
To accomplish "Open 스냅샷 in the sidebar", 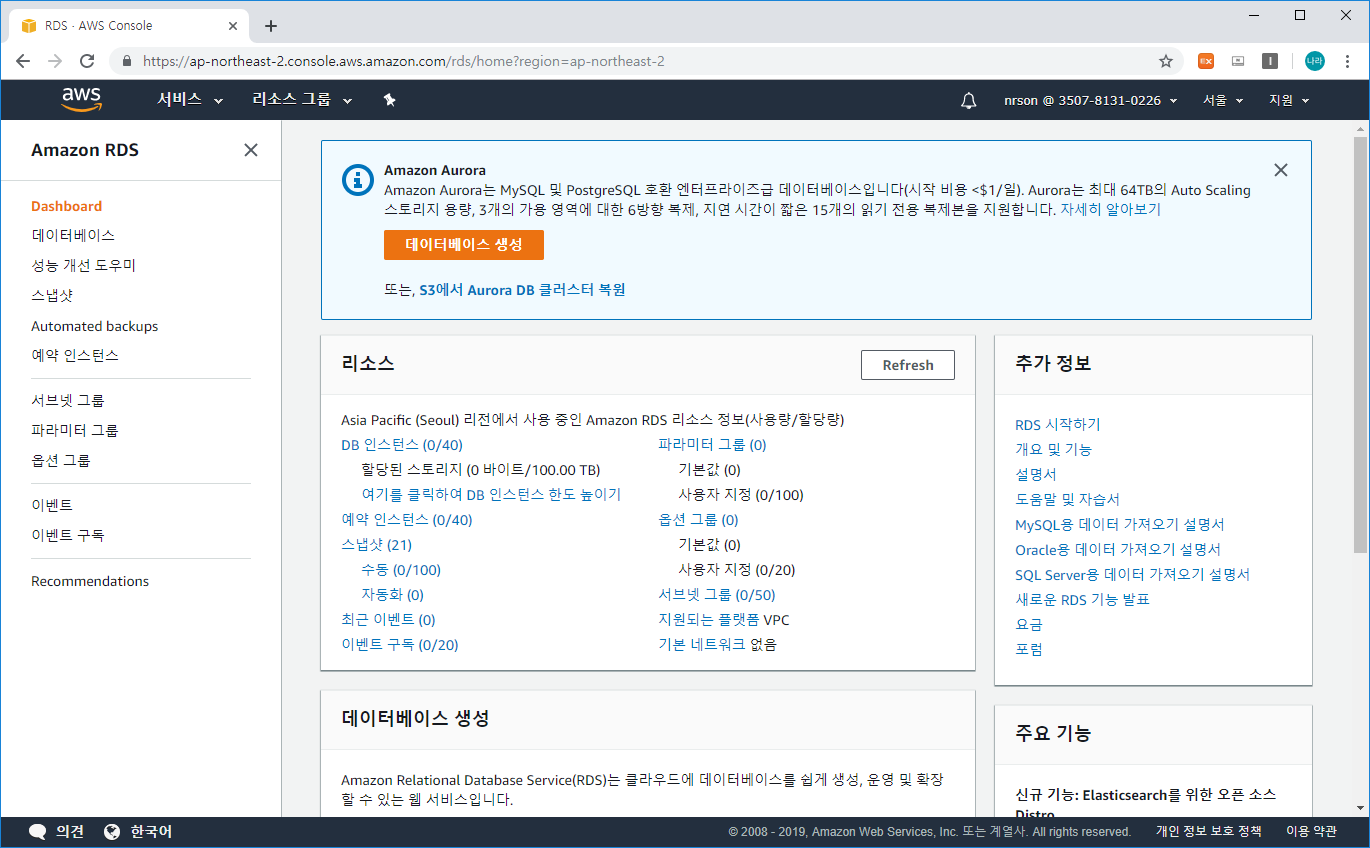I will tap(52, 296).
